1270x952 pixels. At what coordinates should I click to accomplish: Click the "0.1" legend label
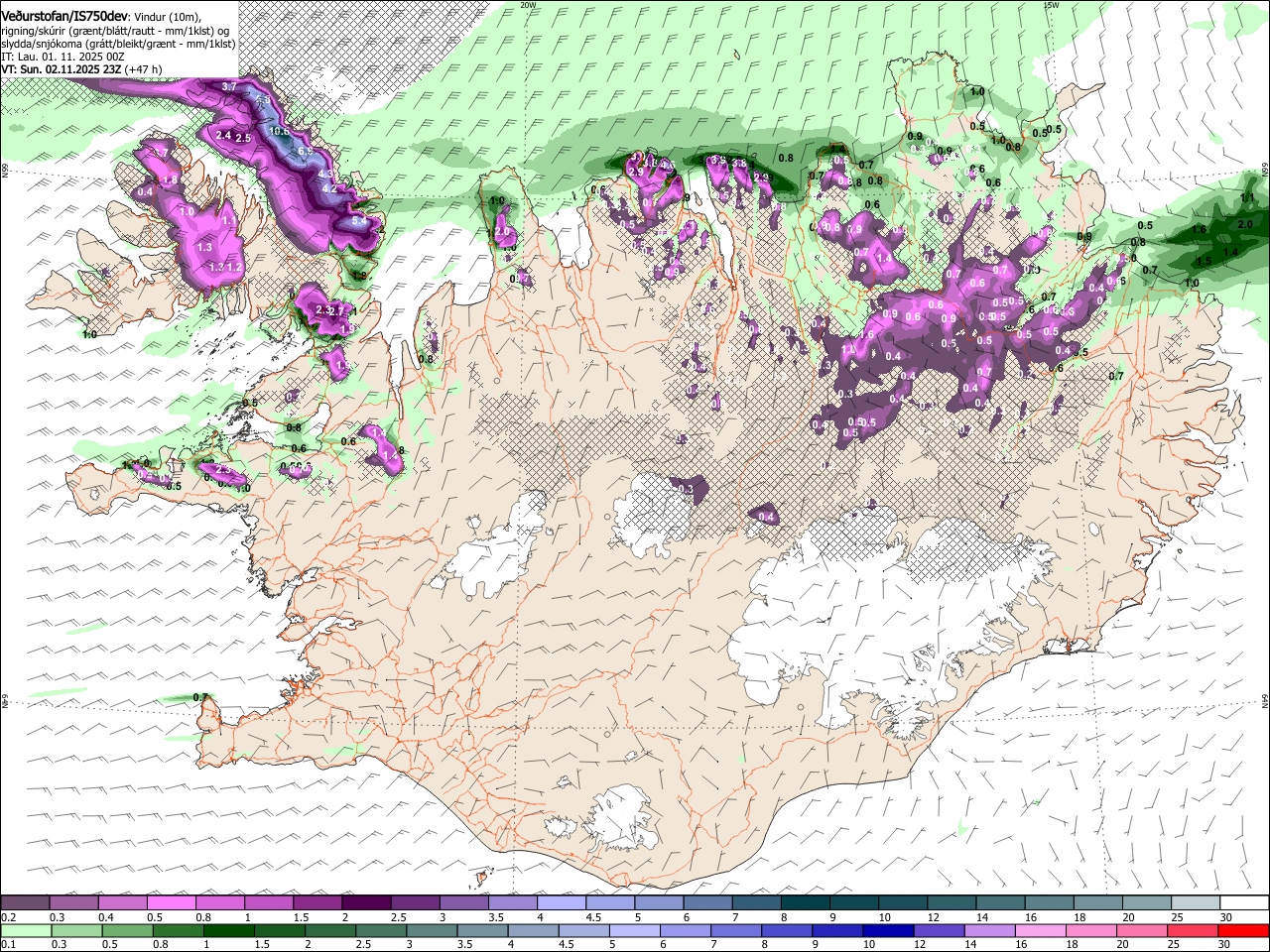(8, 944)
